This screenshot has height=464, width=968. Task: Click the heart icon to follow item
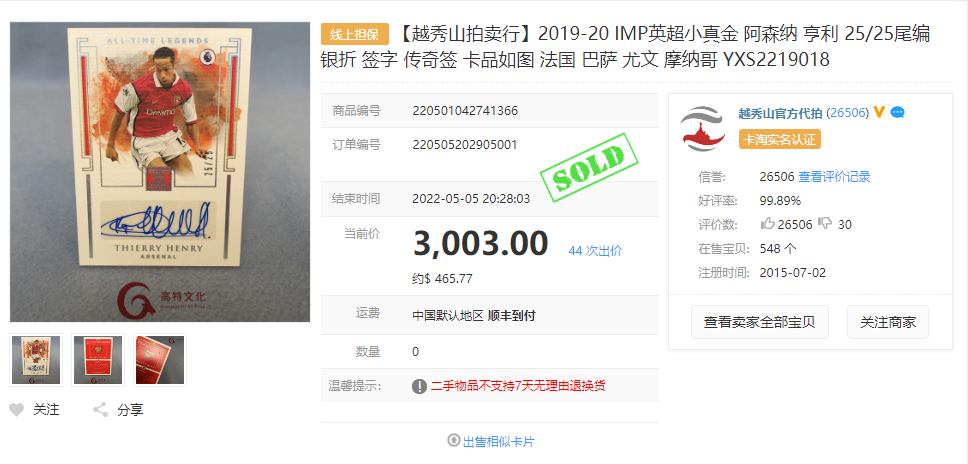[17, 410]
